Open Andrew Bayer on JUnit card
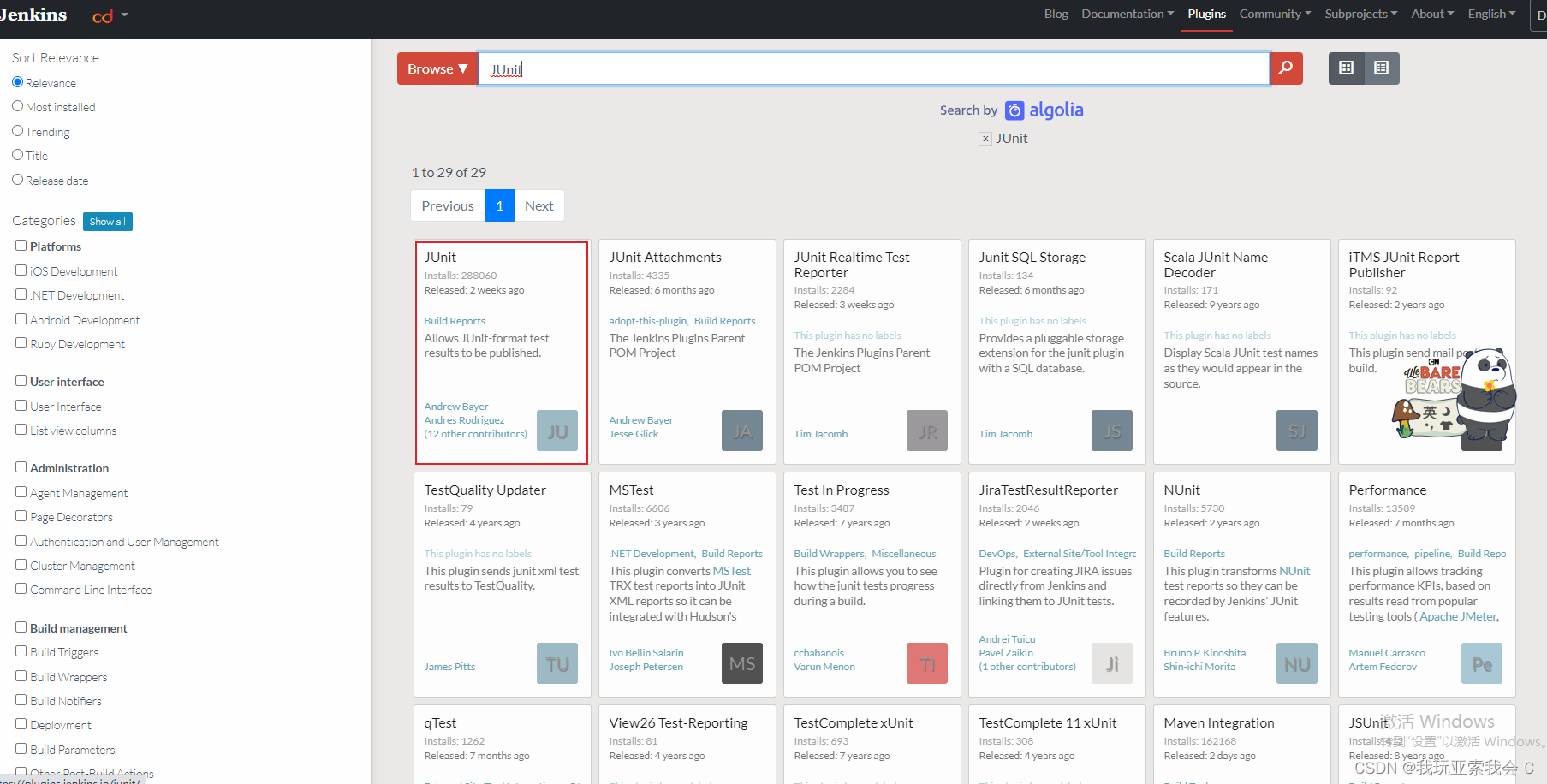1547x784 pixels. 456,407
